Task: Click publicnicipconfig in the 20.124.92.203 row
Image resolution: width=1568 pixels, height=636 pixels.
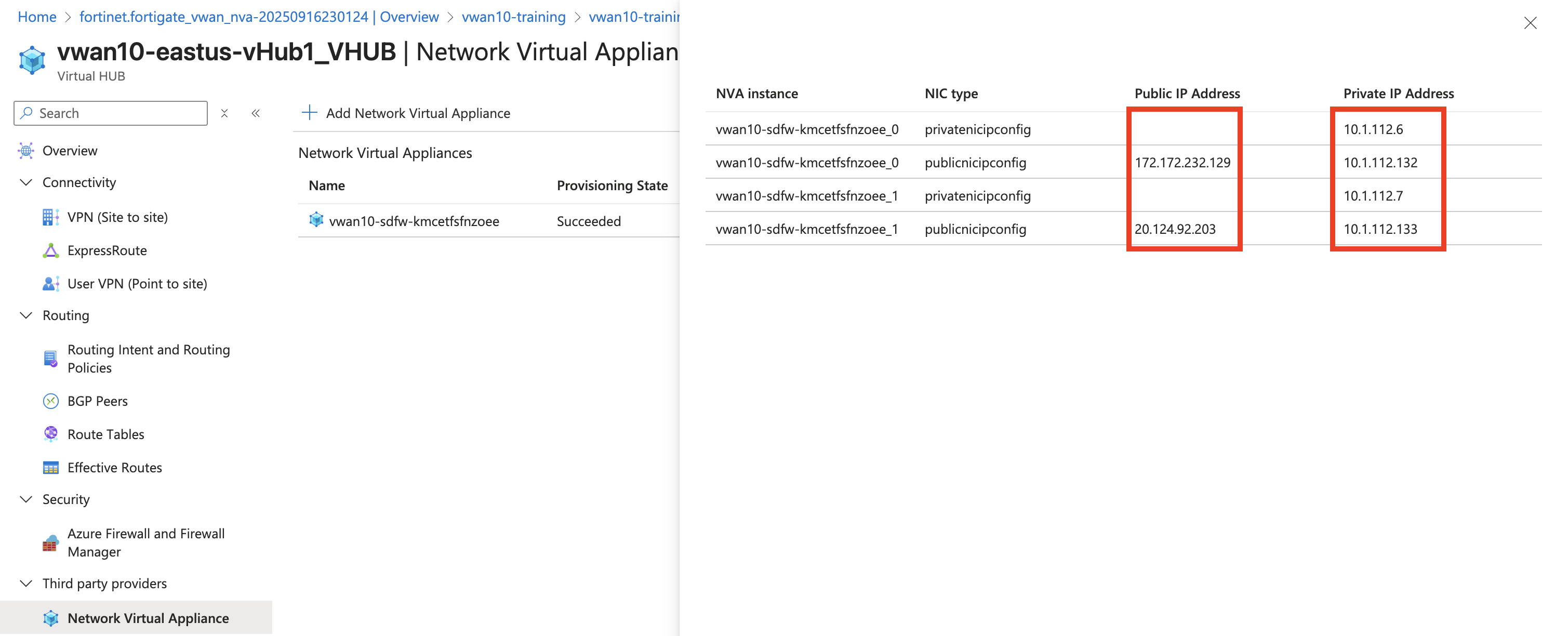Action: pyautogui.click(x=975, y=229)
